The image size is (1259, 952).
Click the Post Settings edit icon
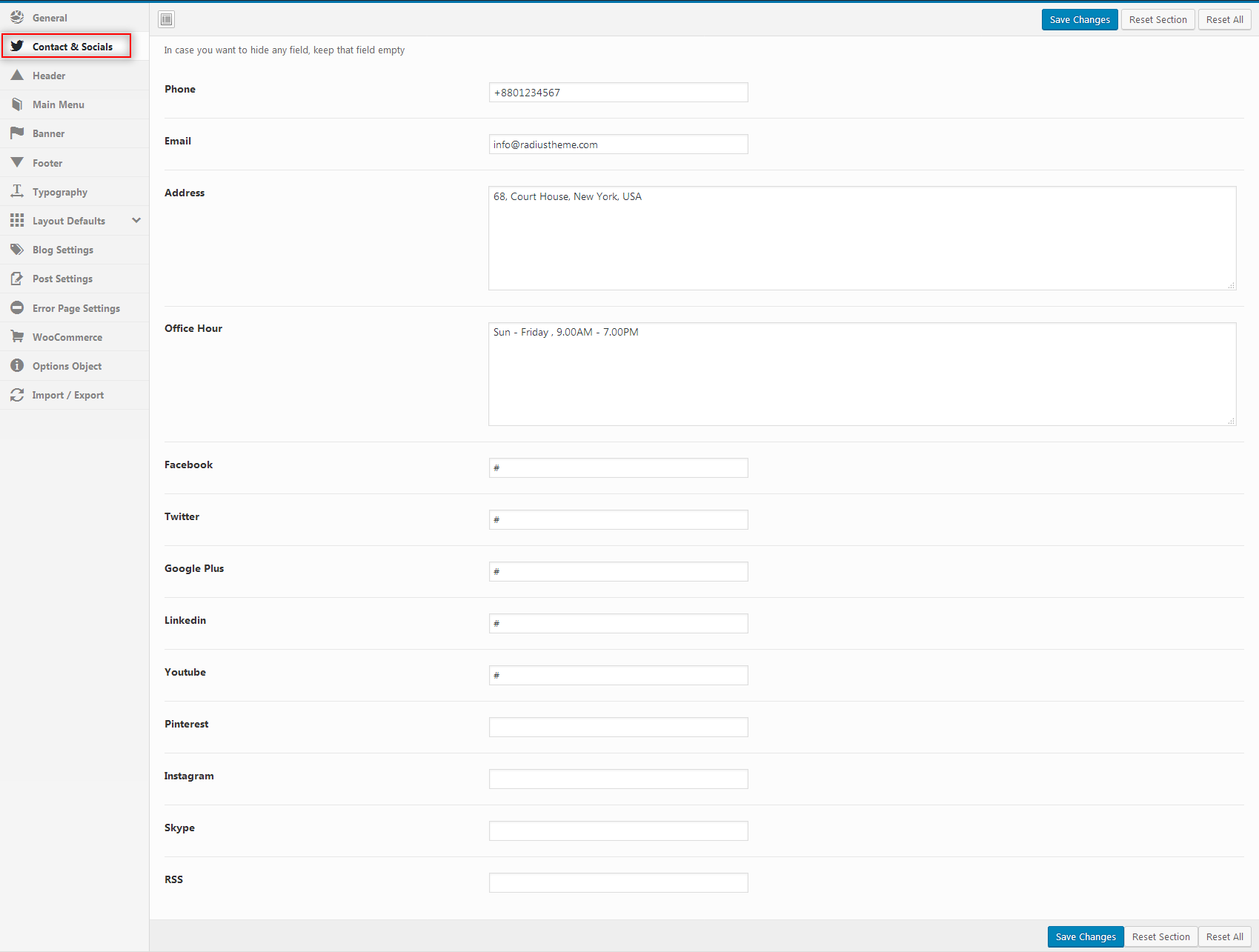tap(17, 279)
